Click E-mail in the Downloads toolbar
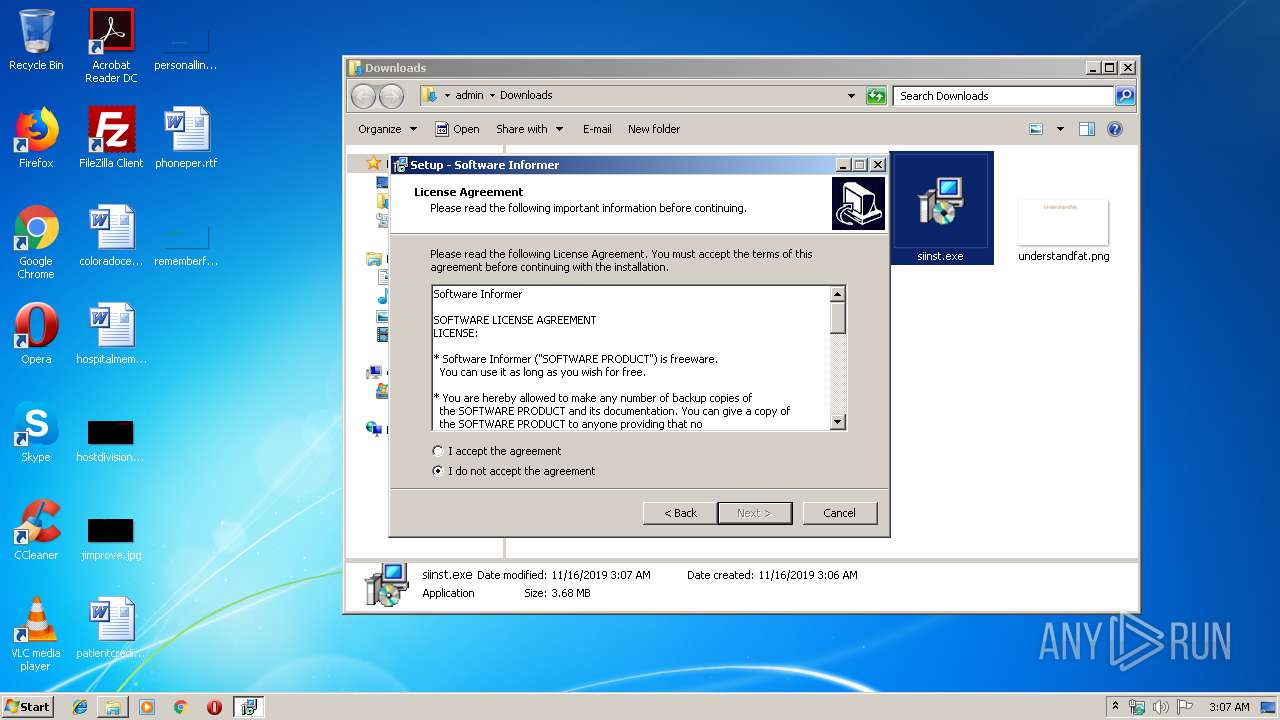 (x=597, y=129)
